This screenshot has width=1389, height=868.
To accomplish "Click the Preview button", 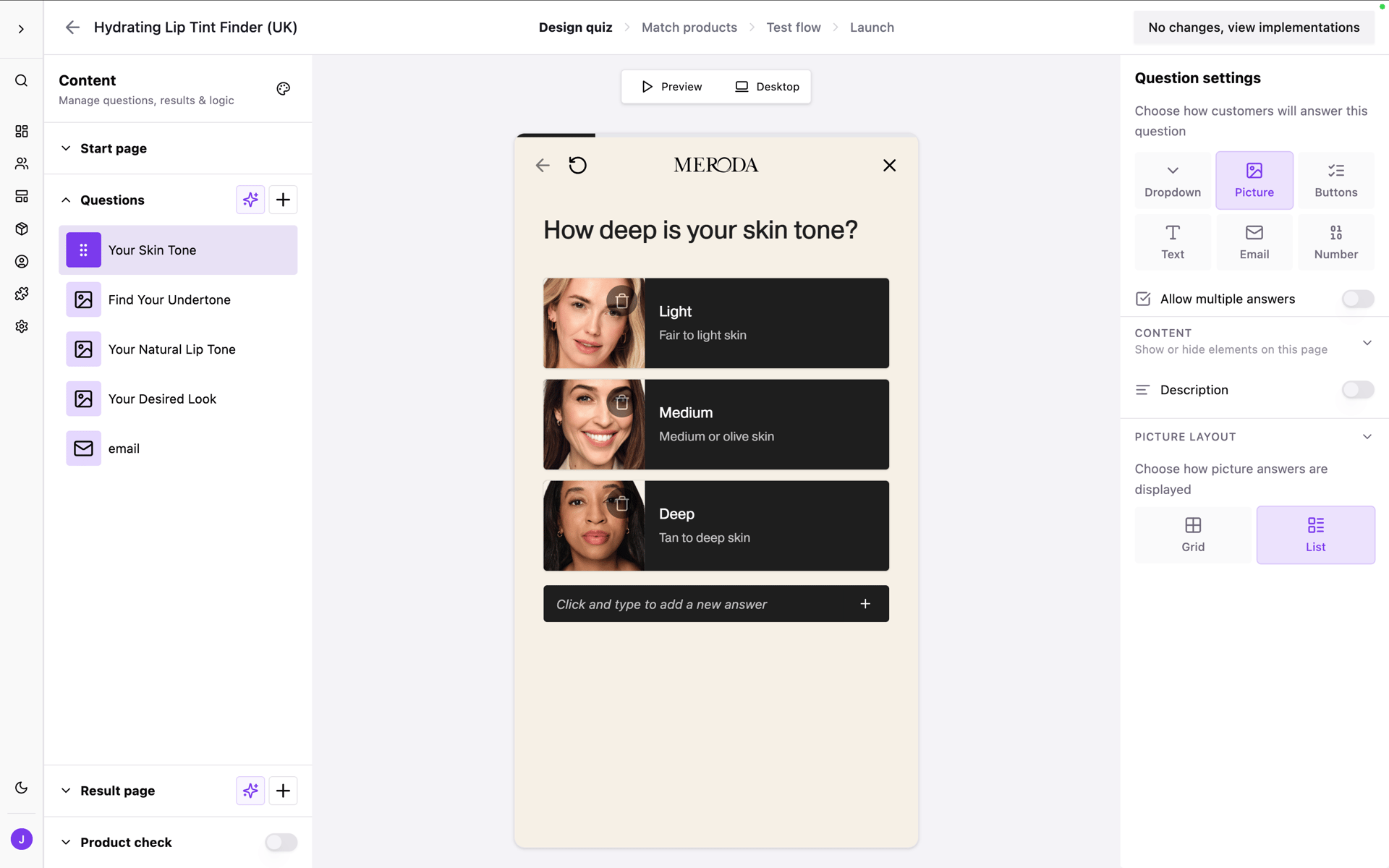I will [x=671, y=87].
